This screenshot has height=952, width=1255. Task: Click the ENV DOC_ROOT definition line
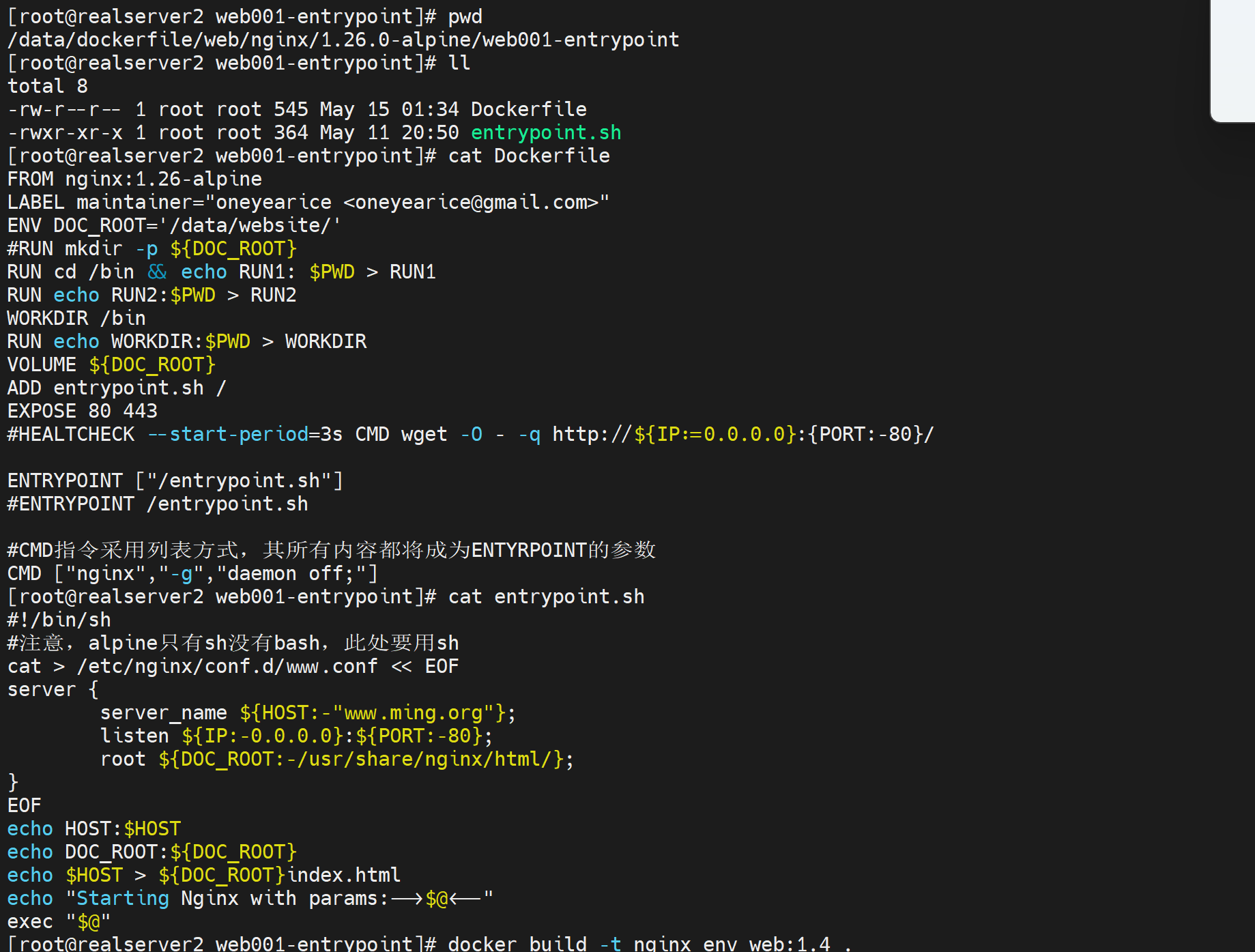(173, 225)
